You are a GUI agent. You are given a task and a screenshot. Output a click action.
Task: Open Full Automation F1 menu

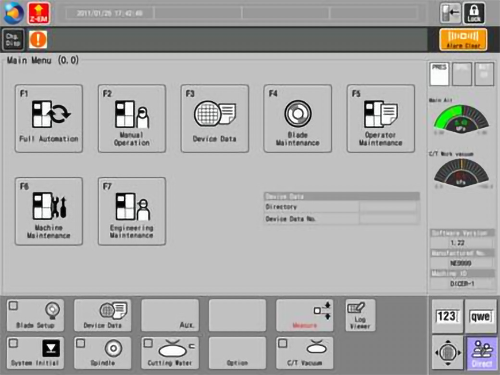click(49, 118)
